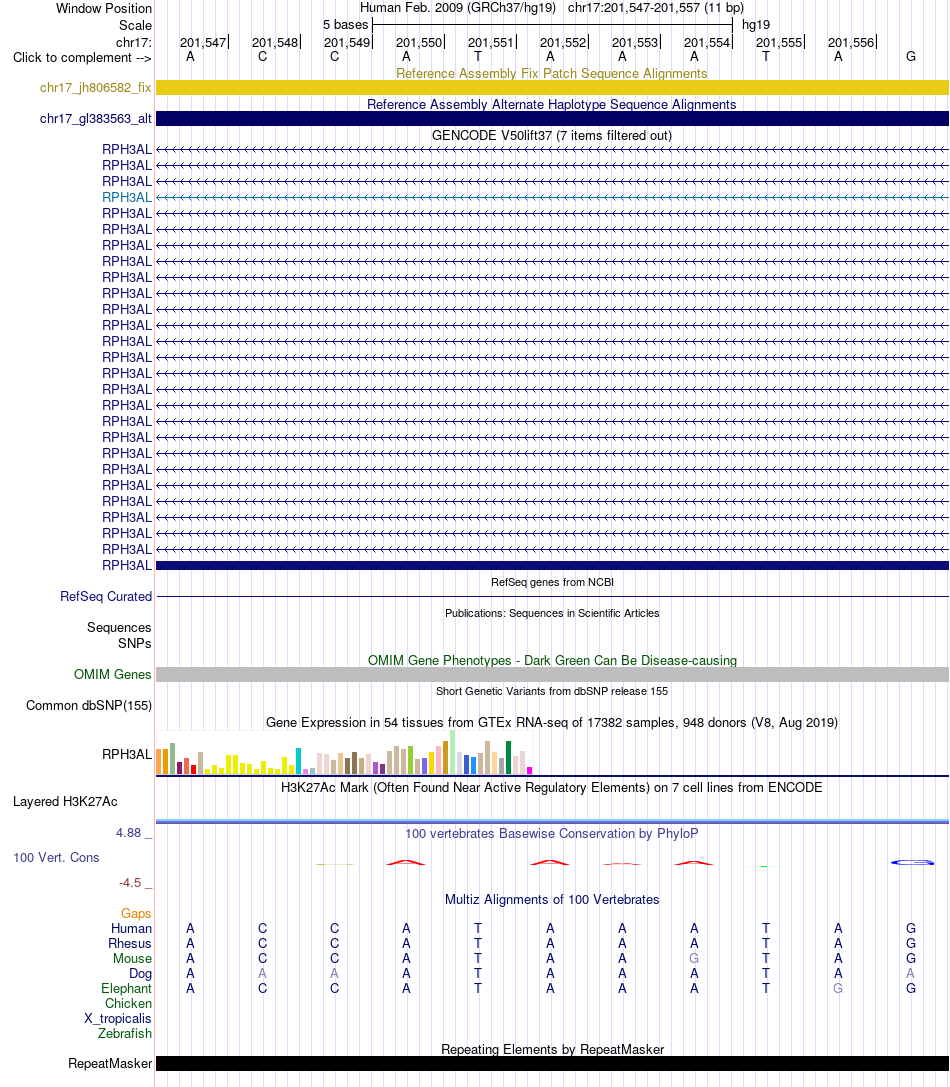
Task: Click the 'SNPs' track label
Action: coord(135,643)
